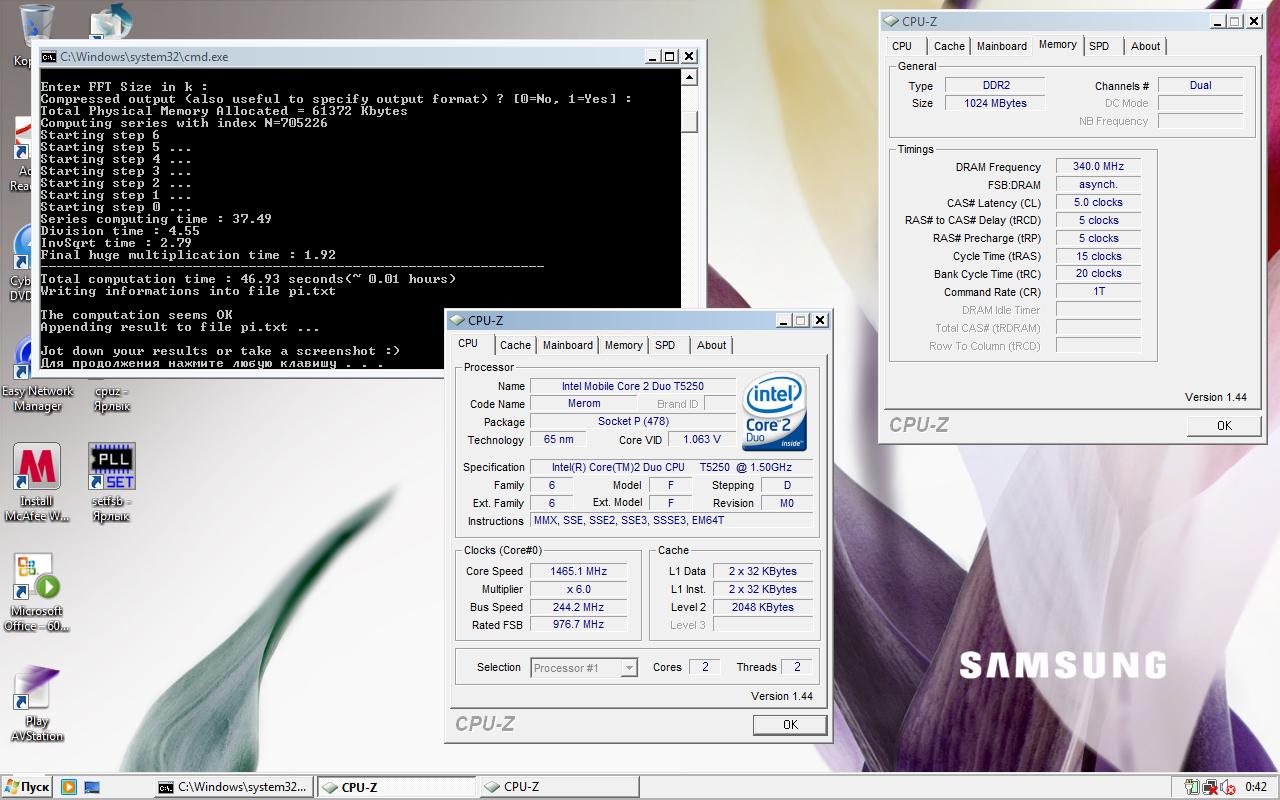The width and height of the screenshot is (1280, 800).
Task: Minimize the CPU-Z CPU window
Action: click(x=783, y=321)
